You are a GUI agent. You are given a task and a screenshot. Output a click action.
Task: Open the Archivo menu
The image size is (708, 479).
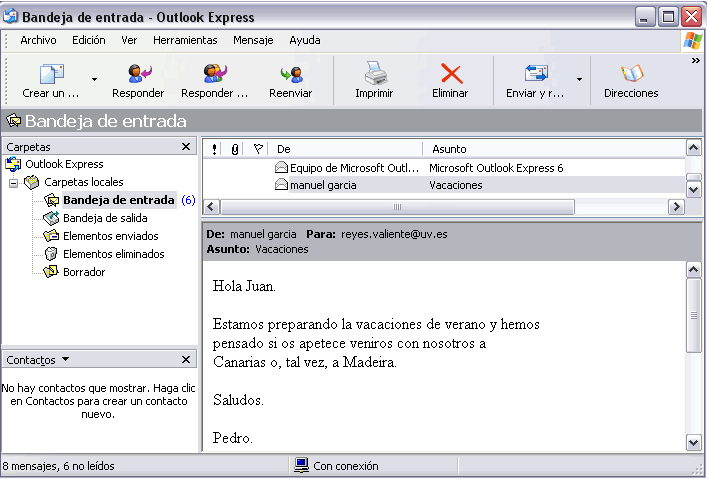(38, 40)
